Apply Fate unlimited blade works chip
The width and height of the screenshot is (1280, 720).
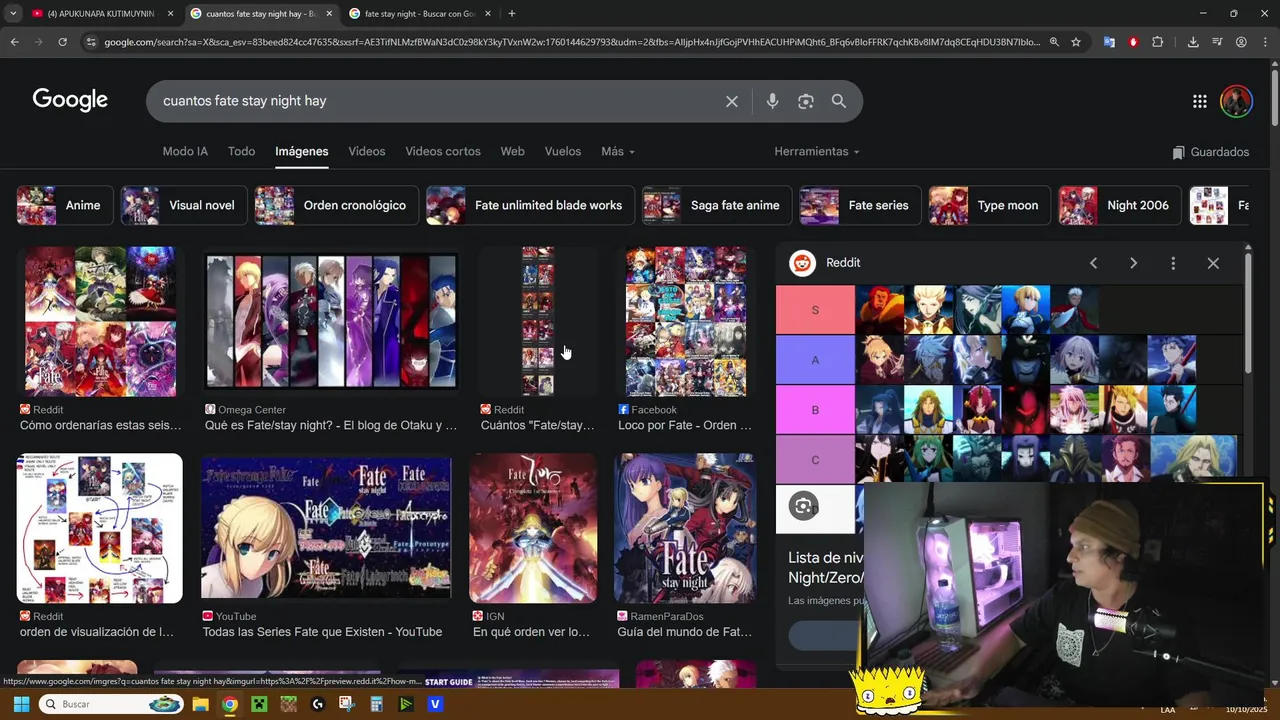pos(530,205)
